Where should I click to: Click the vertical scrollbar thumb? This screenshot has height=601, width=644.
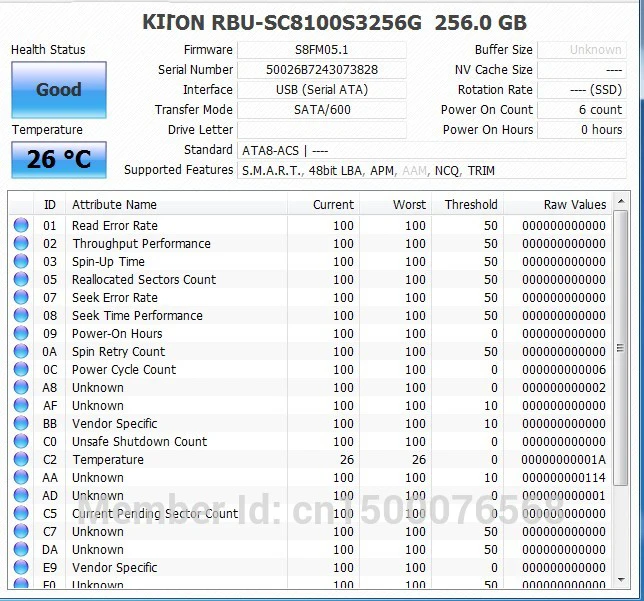[621, 348]
